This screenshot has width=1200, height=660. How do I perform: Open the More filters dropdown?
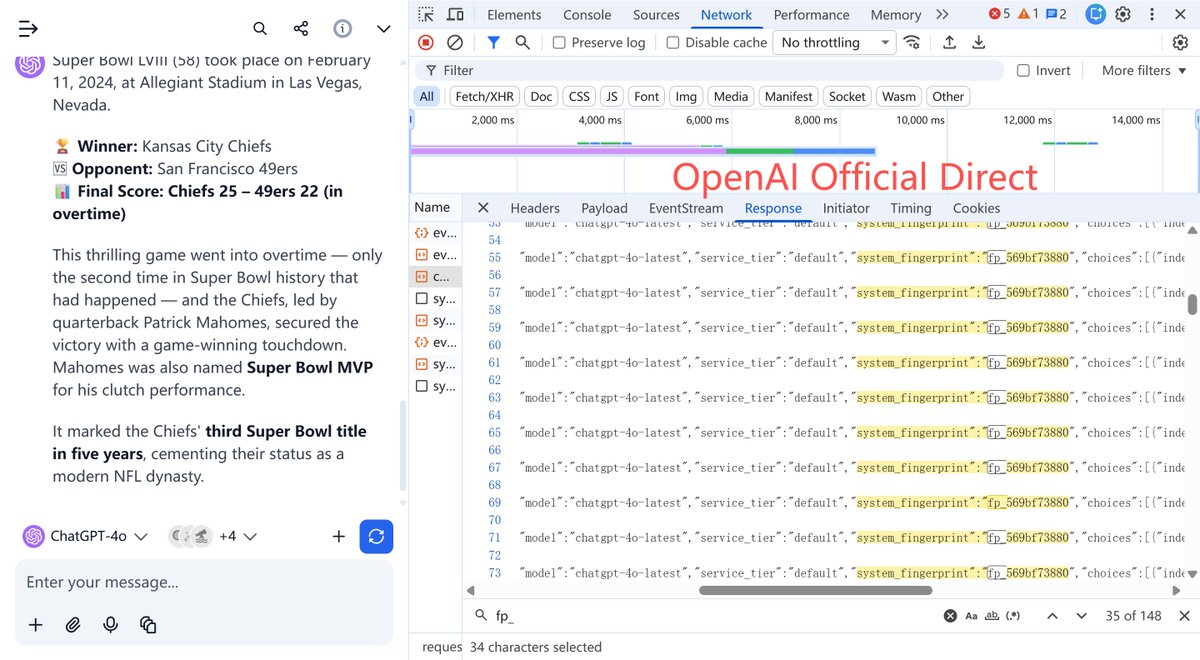[x=1142, y=70]
